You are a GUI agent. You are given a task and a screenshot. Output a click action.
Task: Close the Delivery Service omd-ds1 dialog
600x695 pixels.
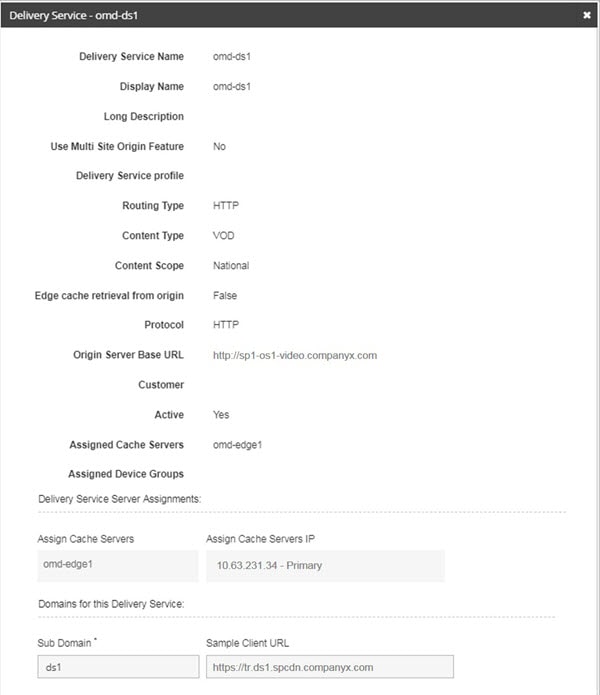(x=587, y=15)
